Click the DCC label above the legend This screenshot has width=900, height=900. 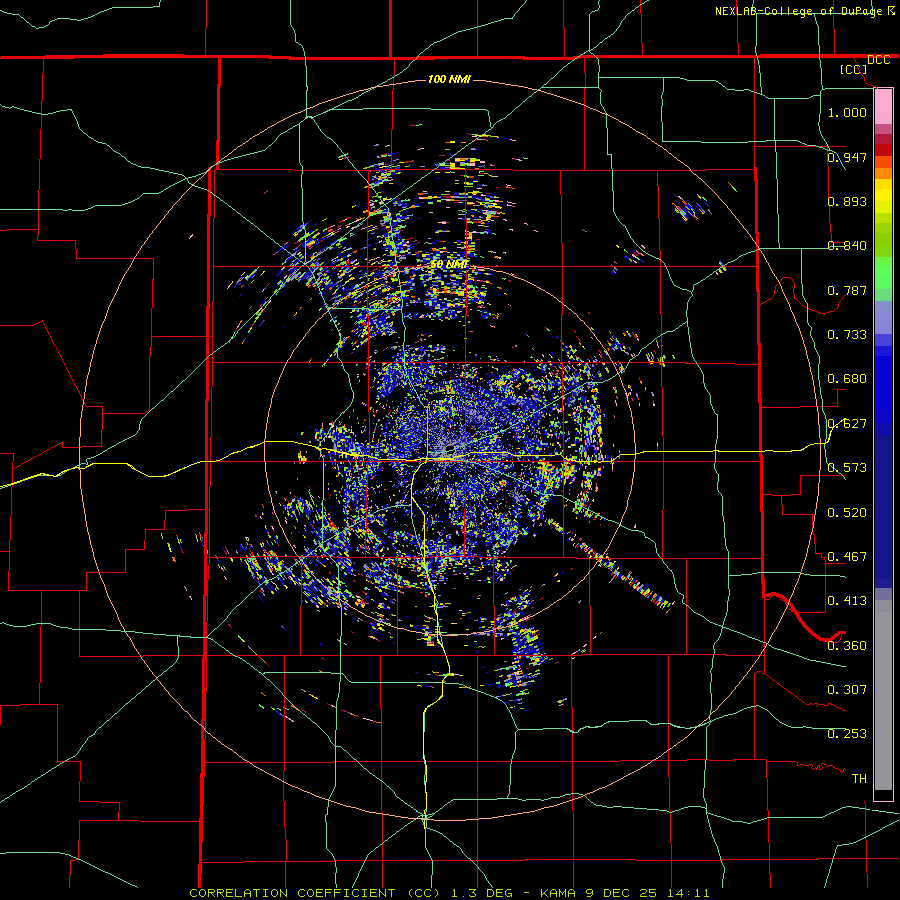pyautogui.click(x=878, y=60)
